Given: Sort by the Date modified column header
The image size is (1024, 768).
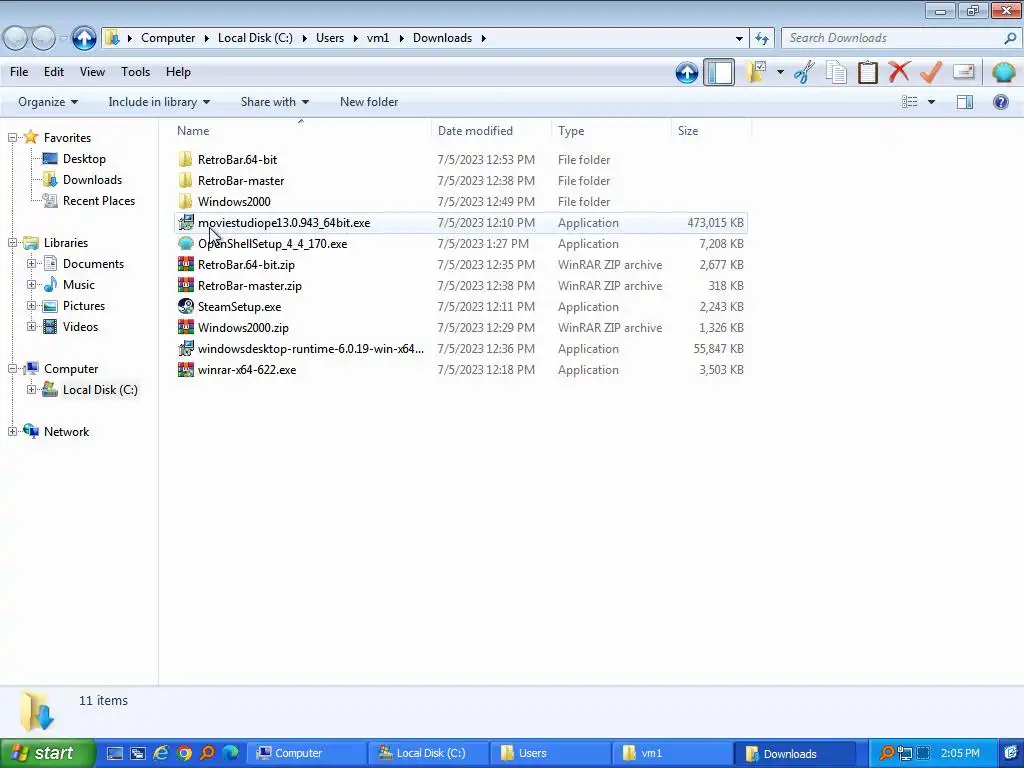Looking at the screenshot, I should coord(491,131).
